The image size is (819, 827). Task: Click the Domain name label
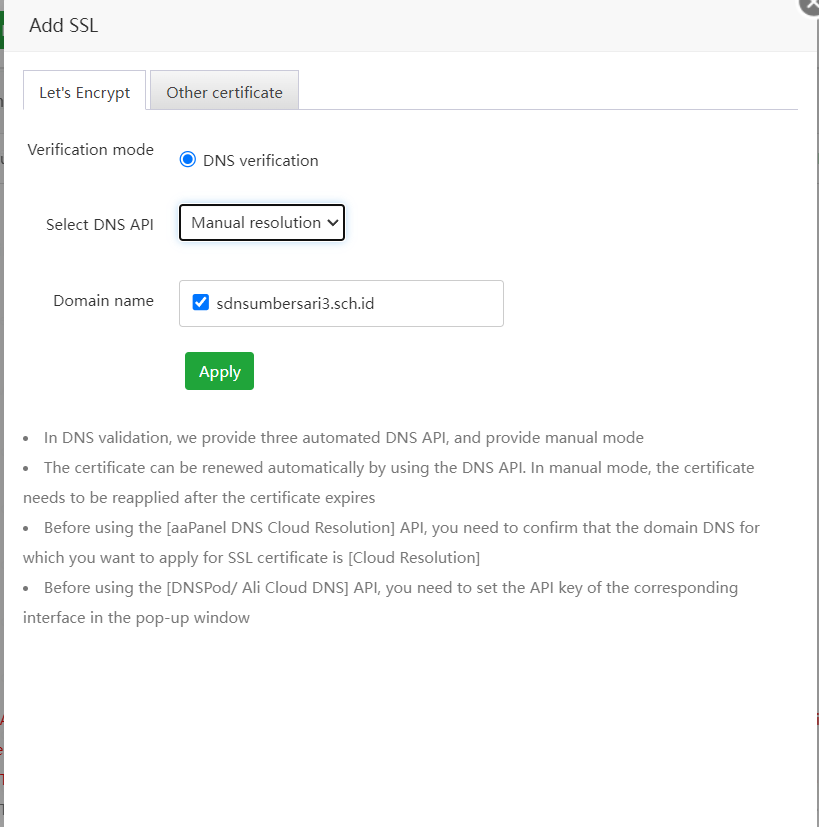point(103,301)
